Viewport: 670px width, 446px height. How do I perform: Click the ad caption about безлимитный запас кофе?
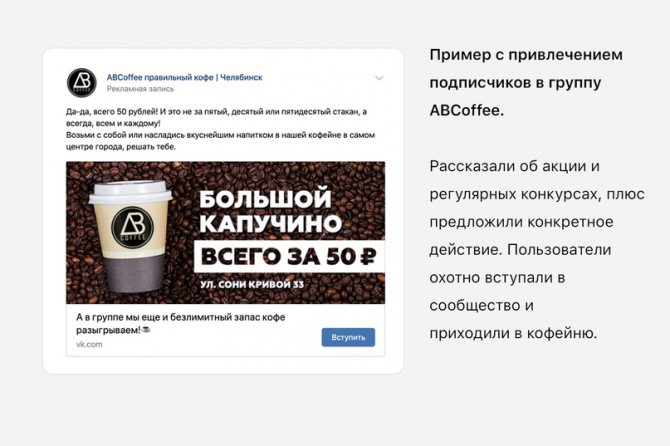point(180,323)
